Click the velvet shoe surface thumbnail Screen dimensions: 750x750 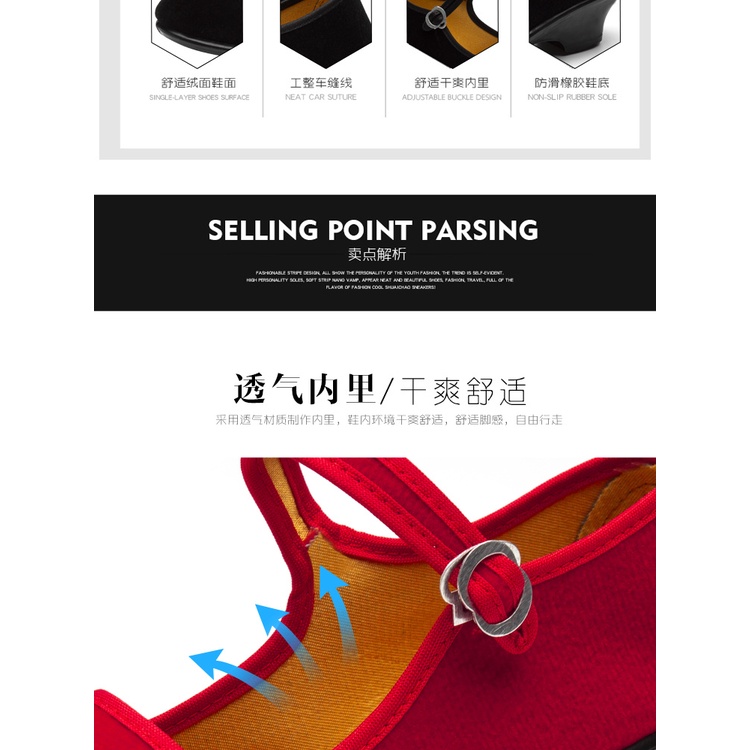[x=197, y=32]
